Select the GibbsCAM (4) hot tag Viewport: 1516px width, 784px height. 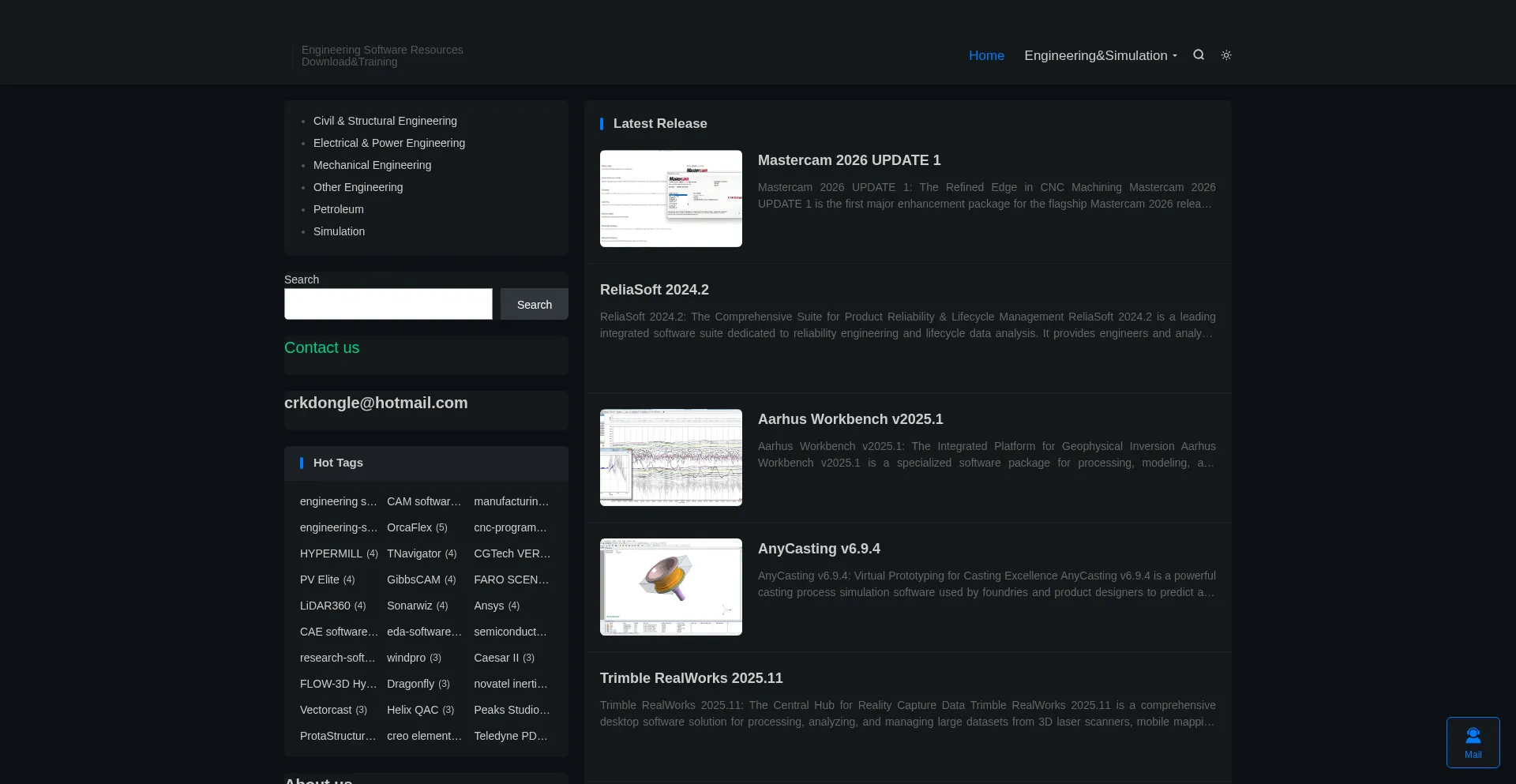coord(422,580)
